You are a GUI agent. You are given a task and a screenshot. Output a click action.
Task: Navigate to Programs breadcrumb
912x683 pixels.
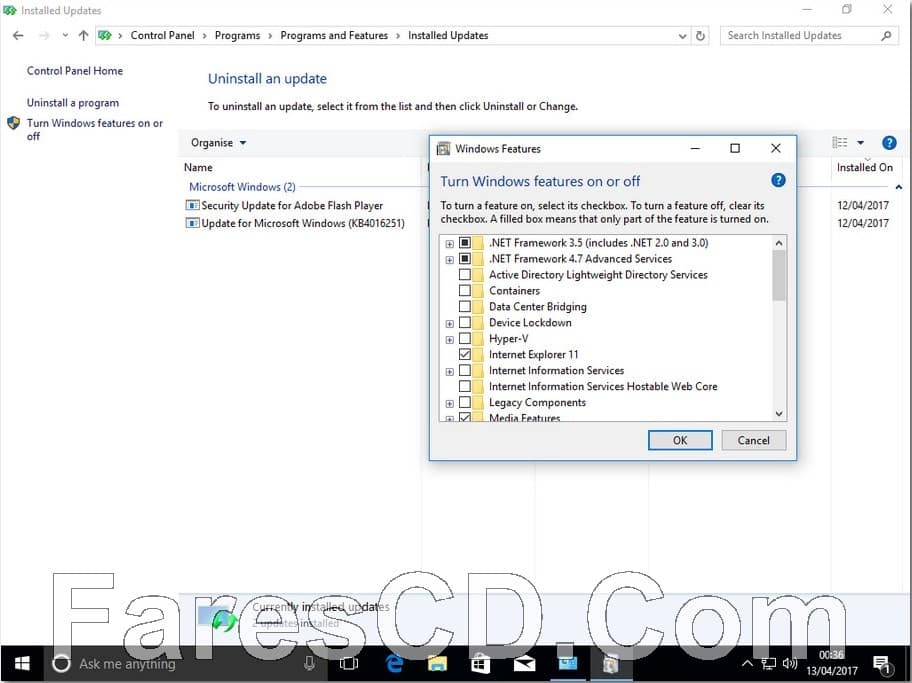[237, 35]
